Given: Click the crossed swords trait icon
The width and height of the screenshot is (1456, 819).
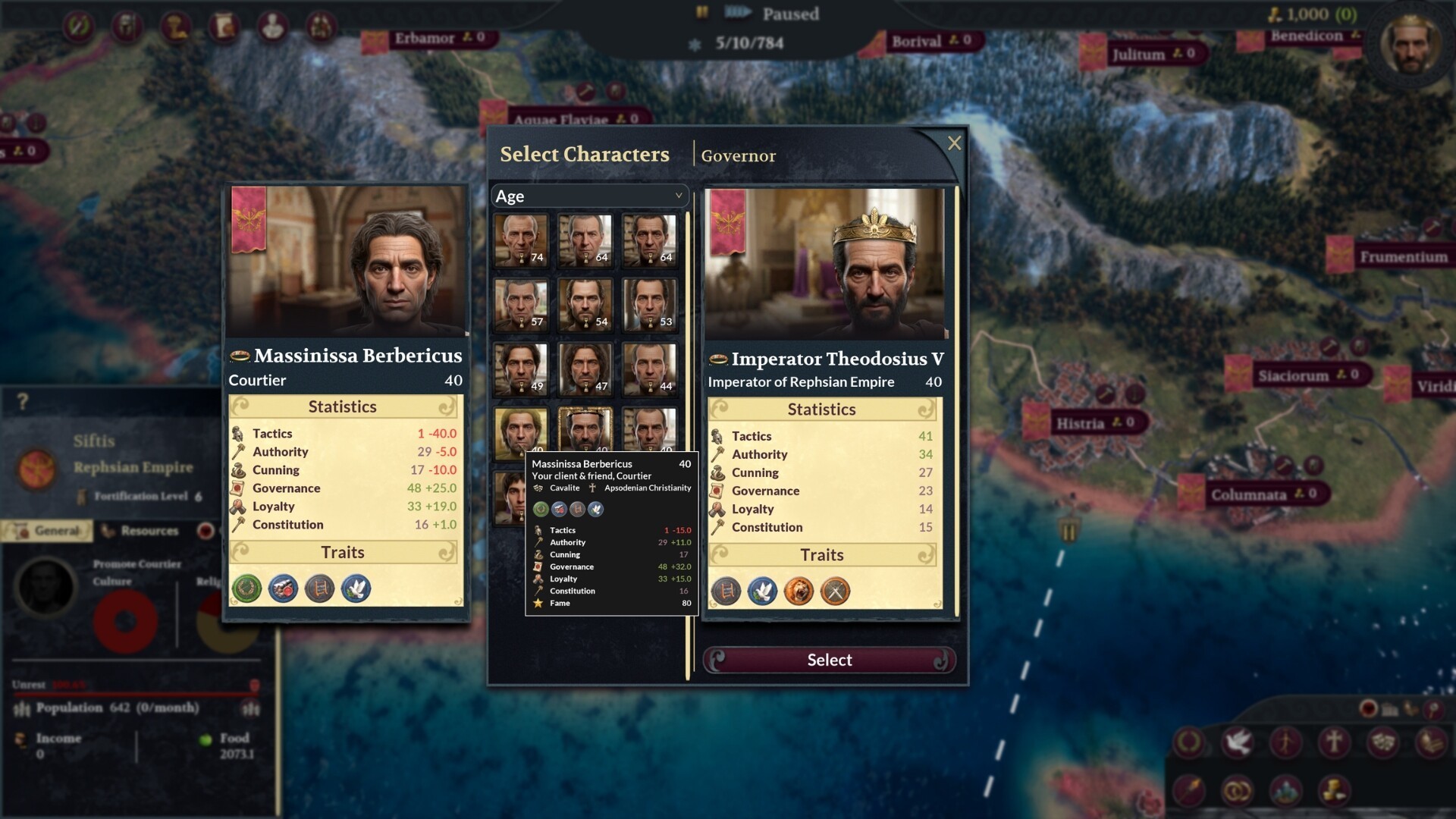Looking at the screenshot, I should (835, 591).
